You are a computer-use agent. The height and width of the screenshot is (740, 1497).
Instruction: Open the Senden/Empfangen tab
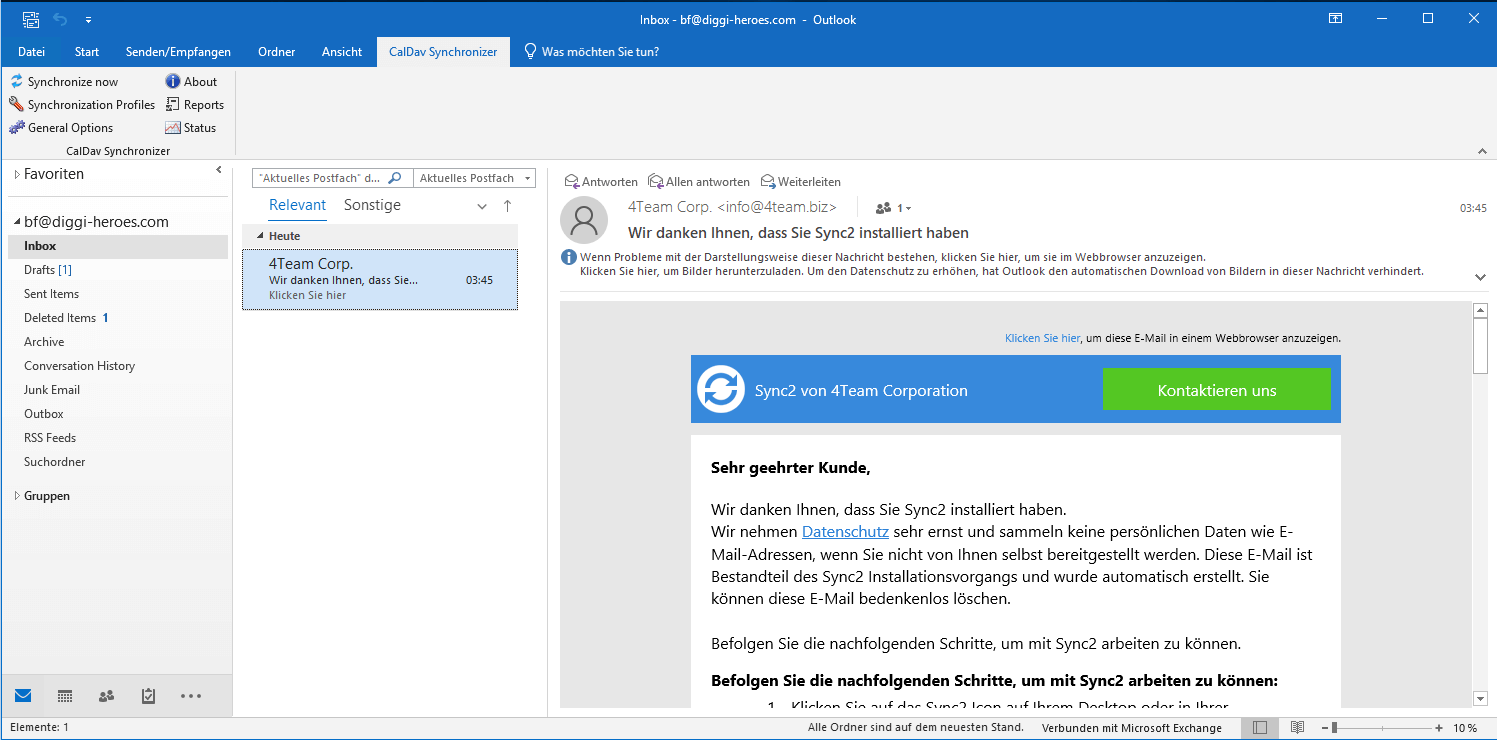[178, 52]
